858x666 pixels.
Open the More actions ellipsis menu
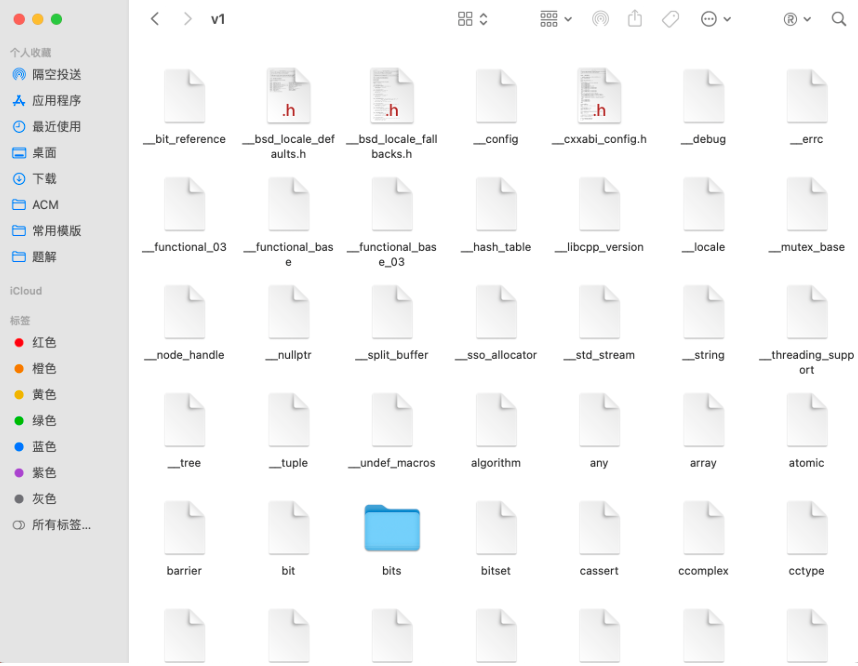pos(716,19)
